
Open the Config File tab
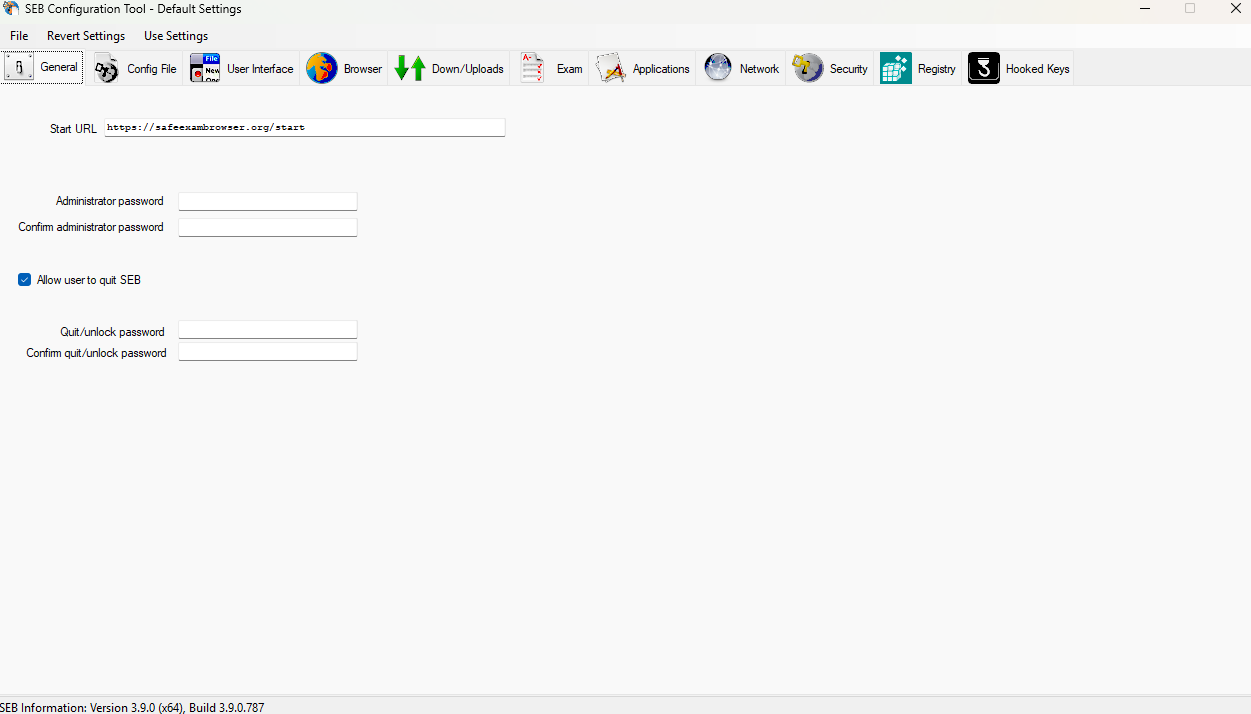click(136, 68)
